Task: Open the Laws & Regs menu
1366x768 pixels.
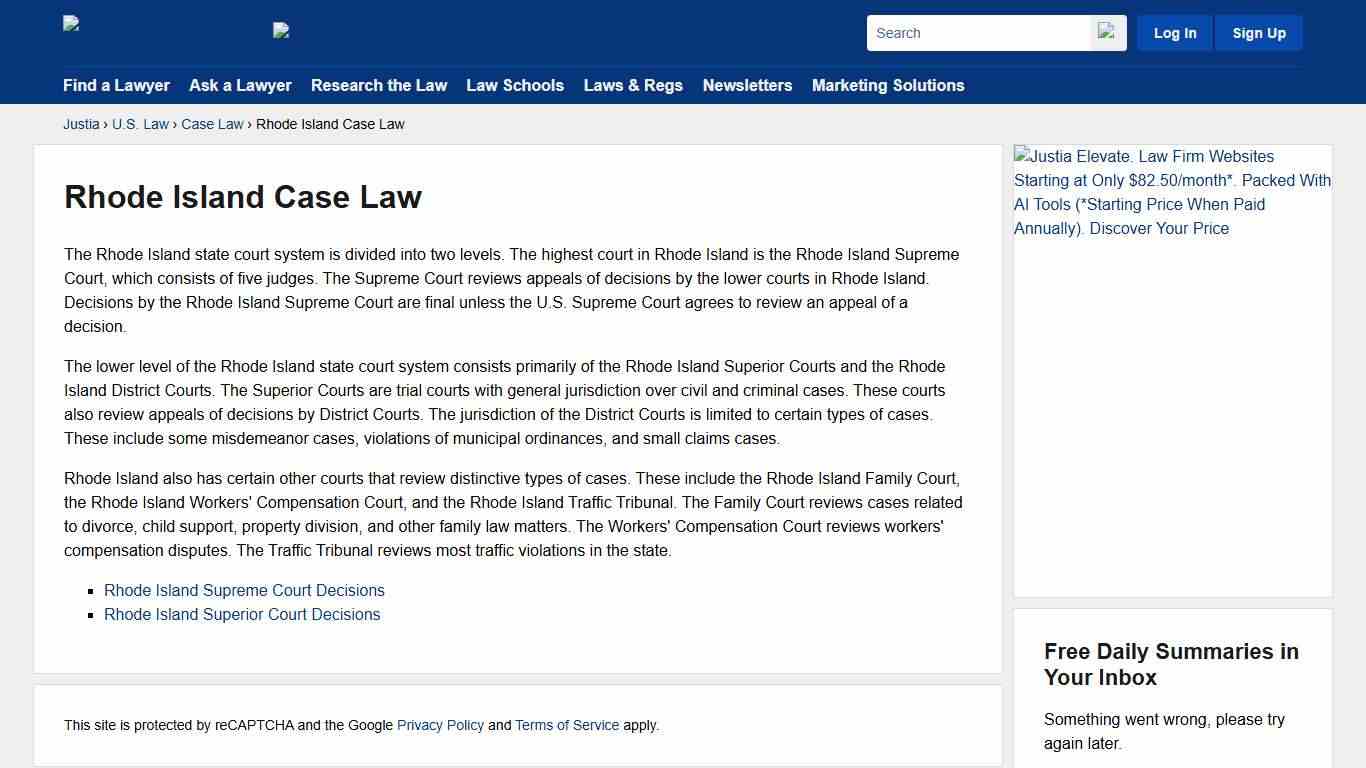Action: [633, 86]
